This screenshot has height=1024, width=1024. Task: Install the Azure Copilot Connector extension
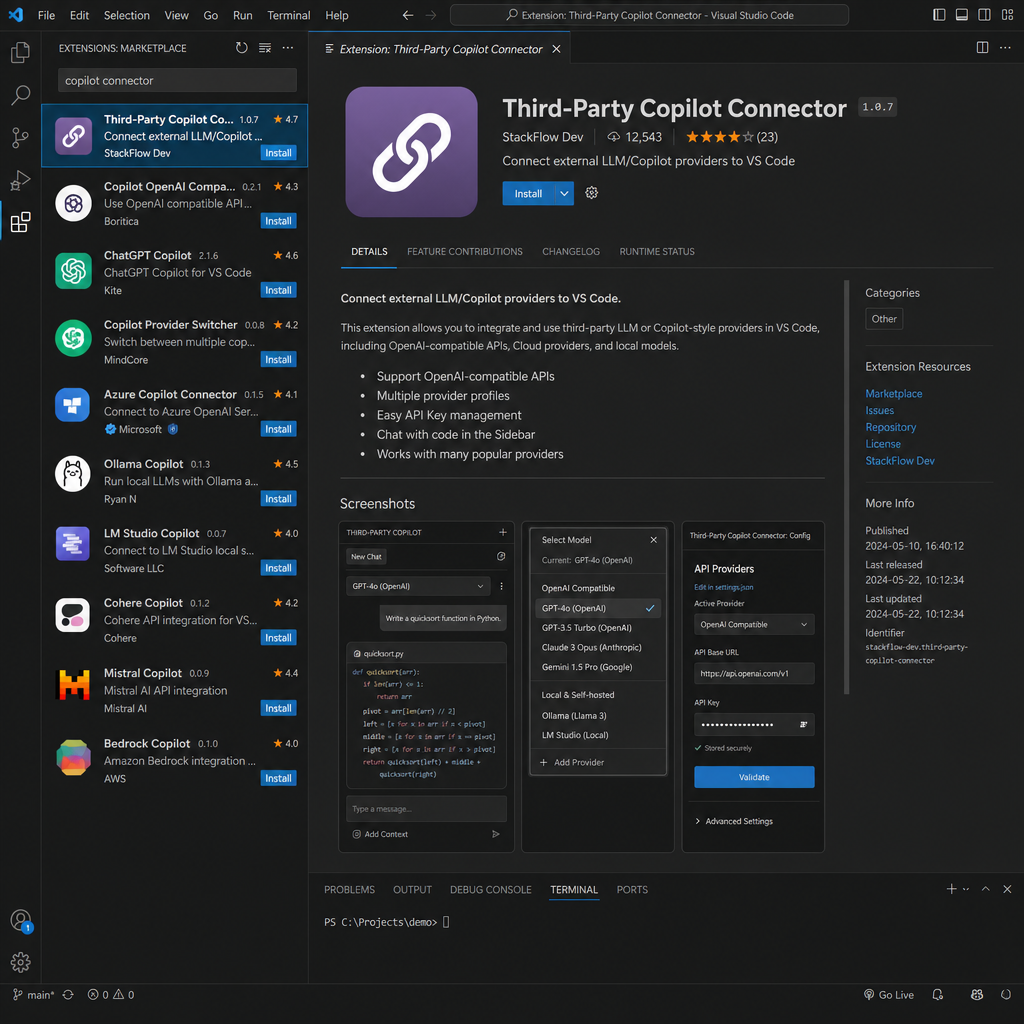[x=278, y=429]
